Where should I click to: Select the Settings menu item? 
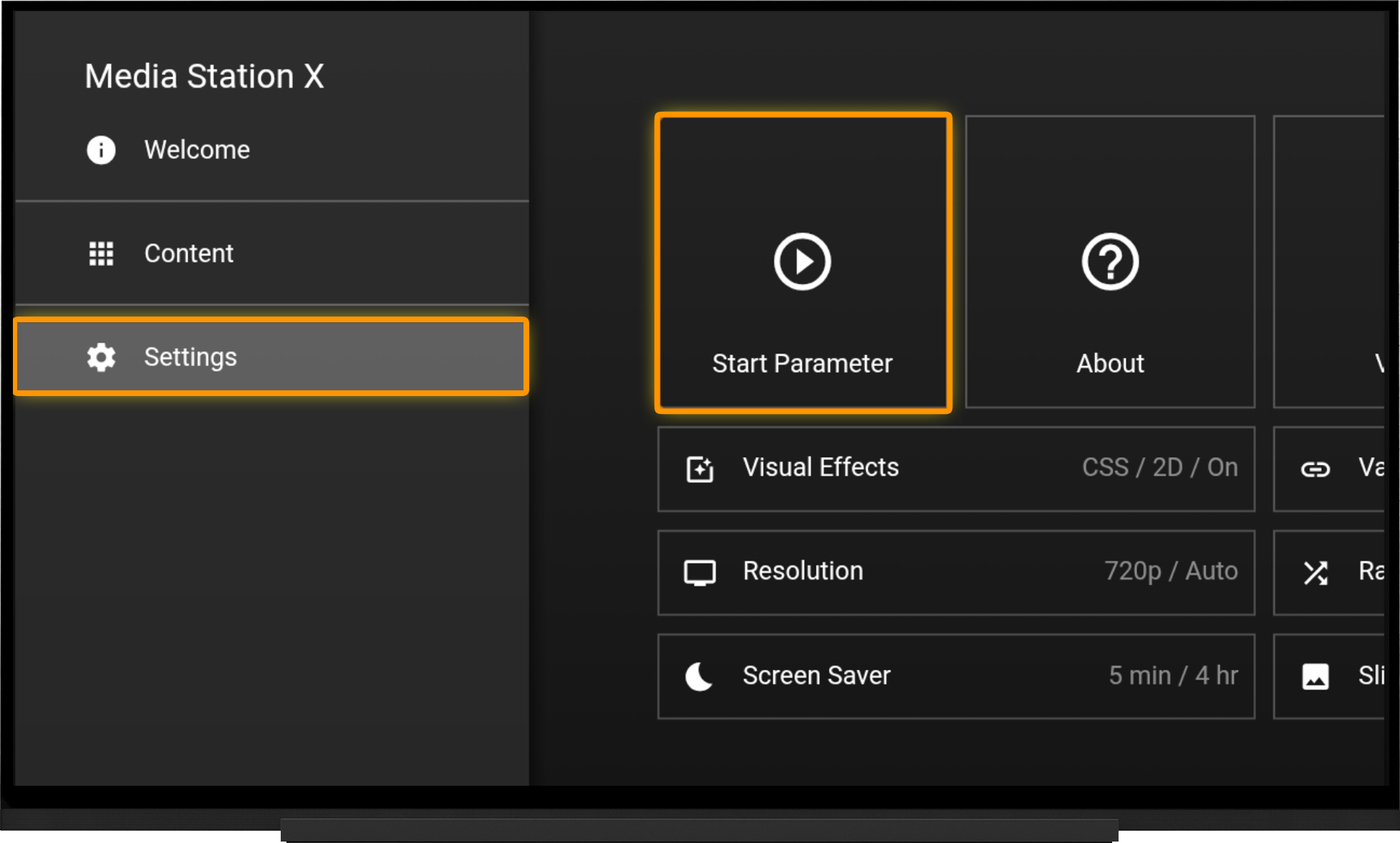click(x=271, y=357)
